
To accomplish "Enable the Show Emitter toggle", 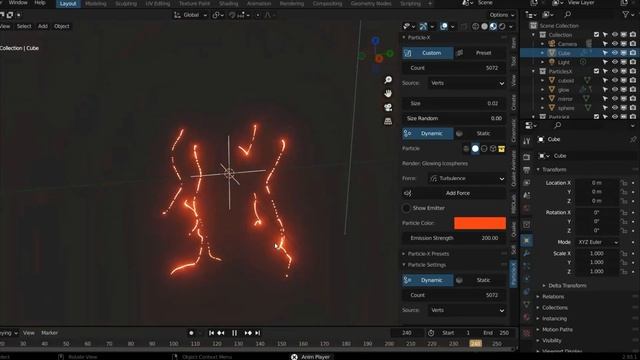I will [406, 208].
